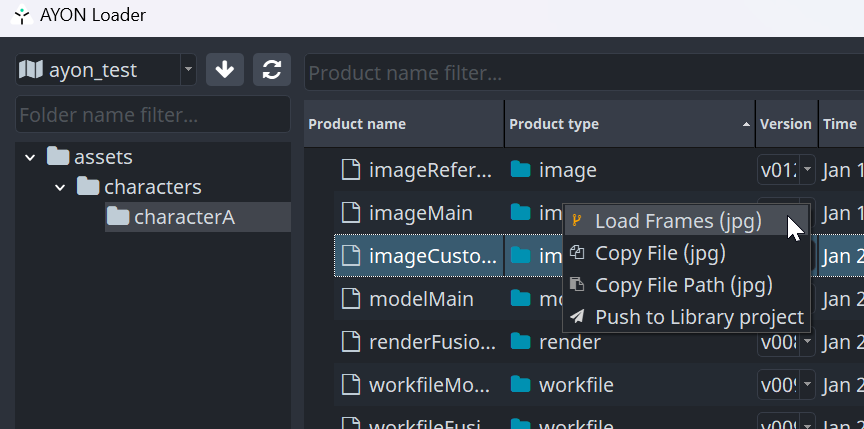Click the AYON logo in title bar
This screenshot has height=429, width=864.
click(x=18, y=15)
